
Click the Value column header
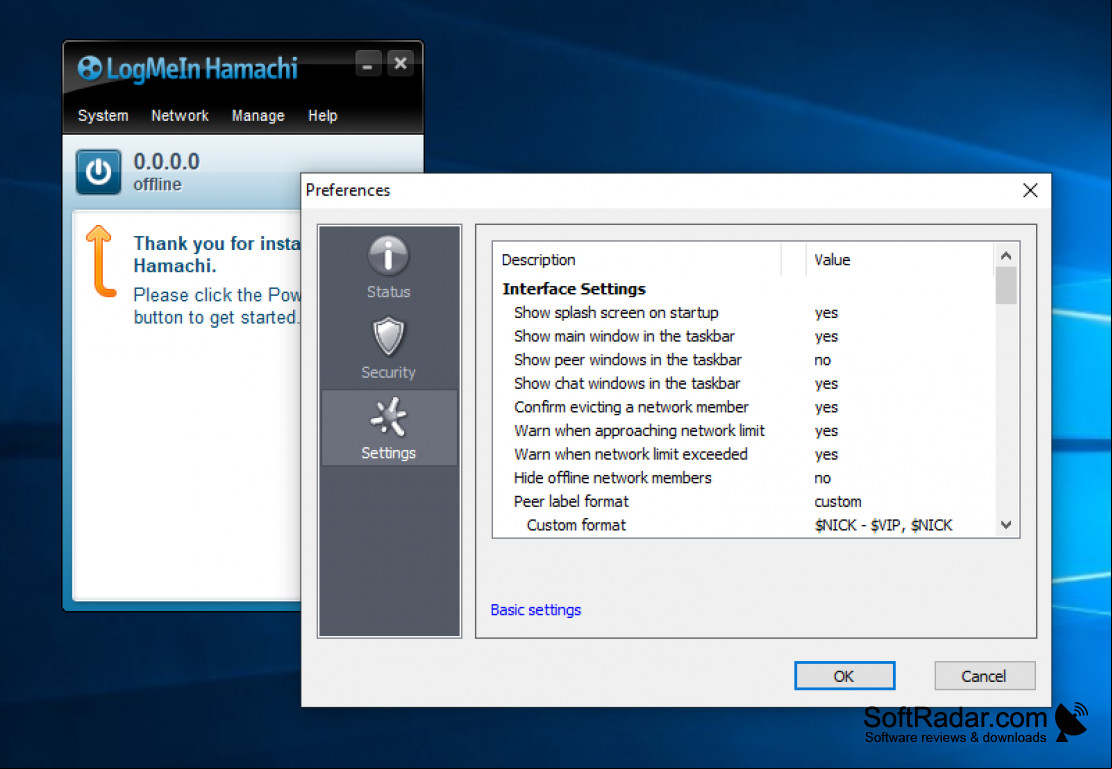[x=899, y=260]
